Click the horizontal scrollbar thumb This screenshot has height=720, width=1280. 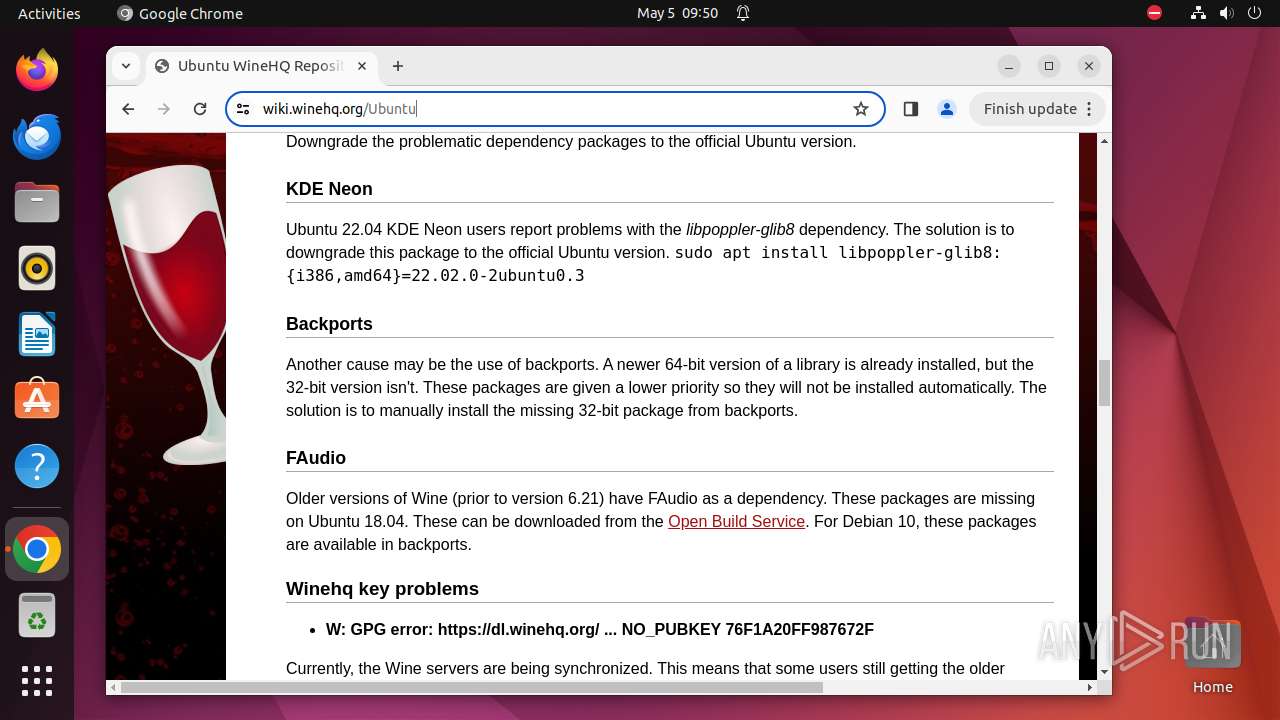[472, 687]
